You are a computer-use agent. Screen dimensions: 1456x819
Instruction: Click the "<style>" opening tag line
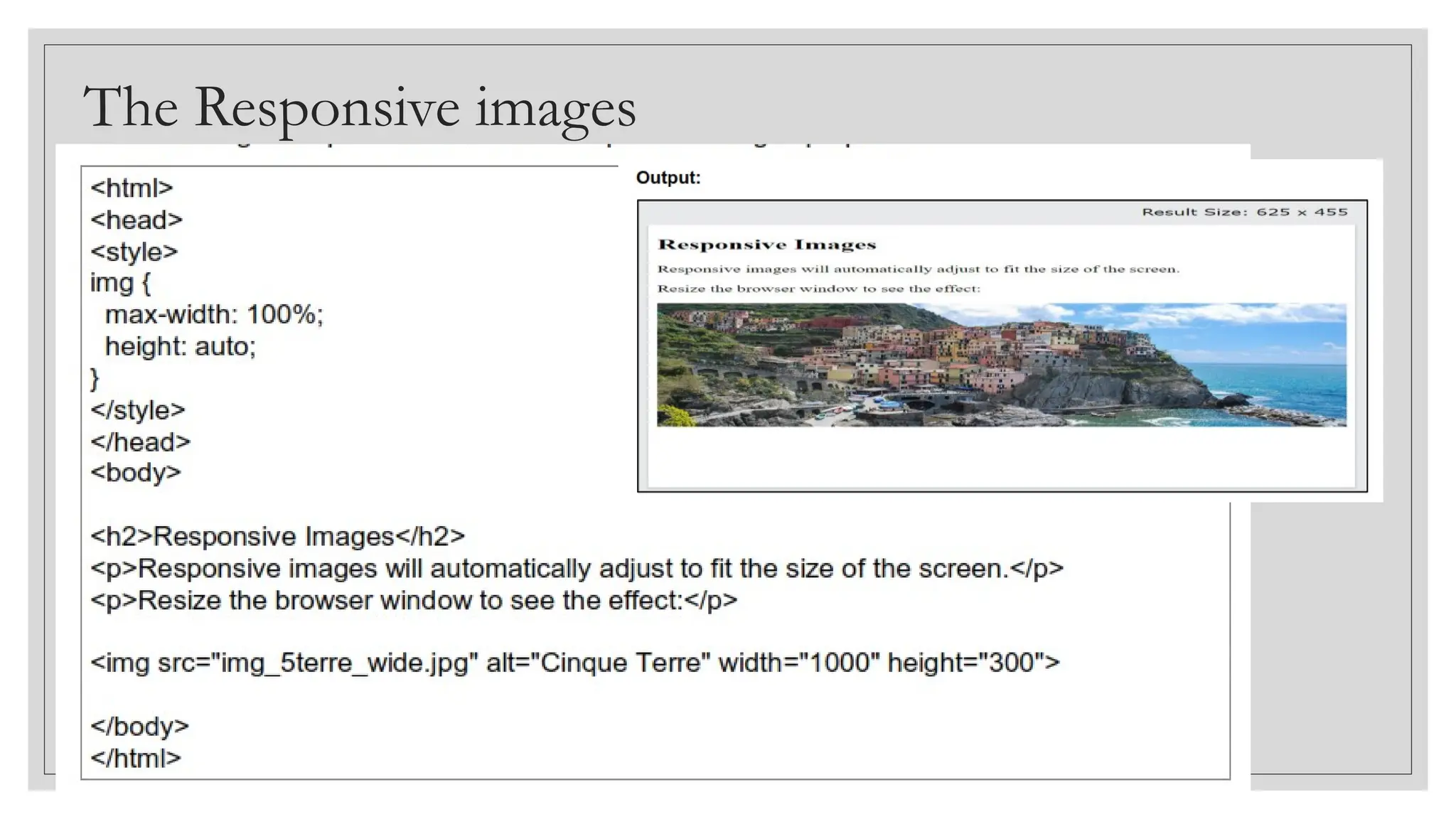click(x=134, y=252)
